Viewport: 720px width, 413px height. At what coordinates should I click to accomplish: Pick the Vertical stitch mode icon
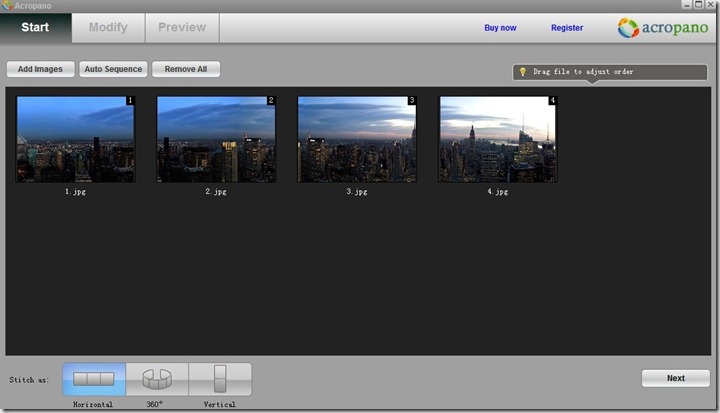220,379
